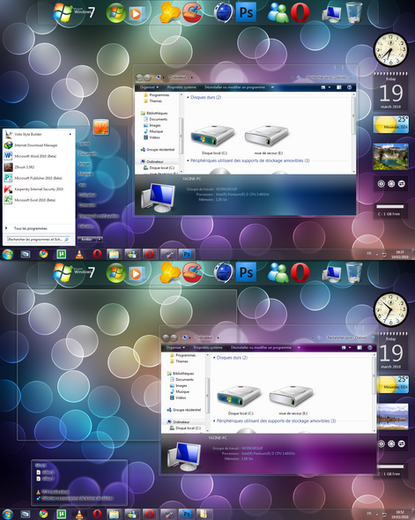Viewport: 415px width, 520px height.
Task: Open the Documents link in Start menu right pane
Action: pos(88,153)
